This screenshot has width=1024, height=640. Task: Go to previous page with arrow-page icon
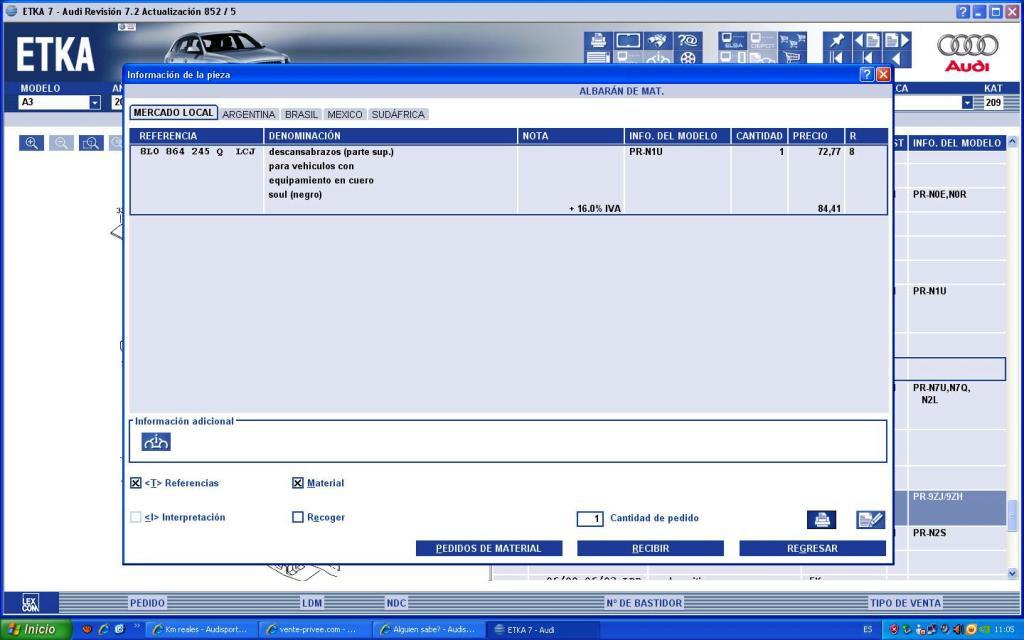(x=867, y=40)
